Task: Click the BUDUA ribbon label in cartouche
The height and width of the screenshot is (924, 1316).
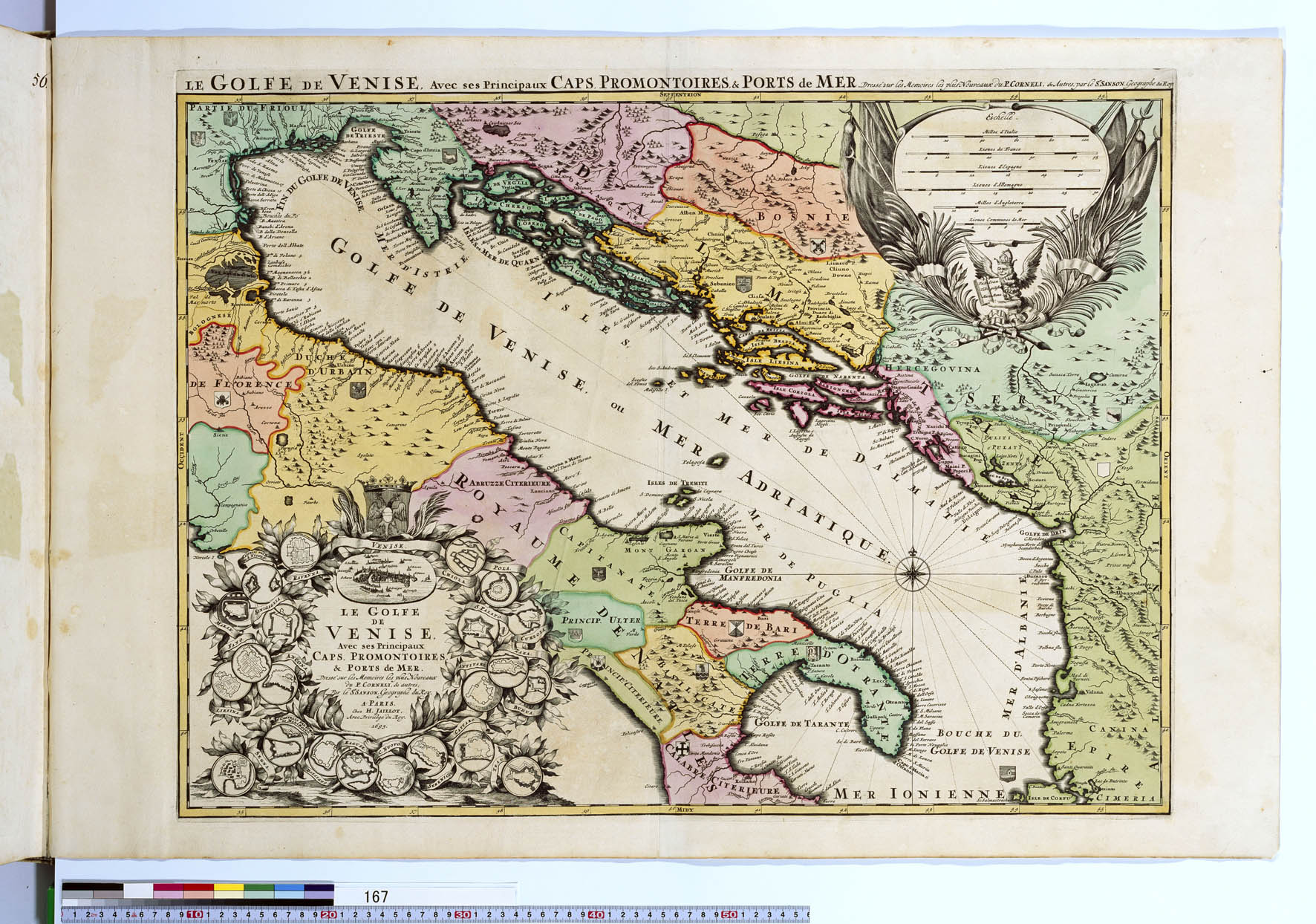Action: (525, 710)
